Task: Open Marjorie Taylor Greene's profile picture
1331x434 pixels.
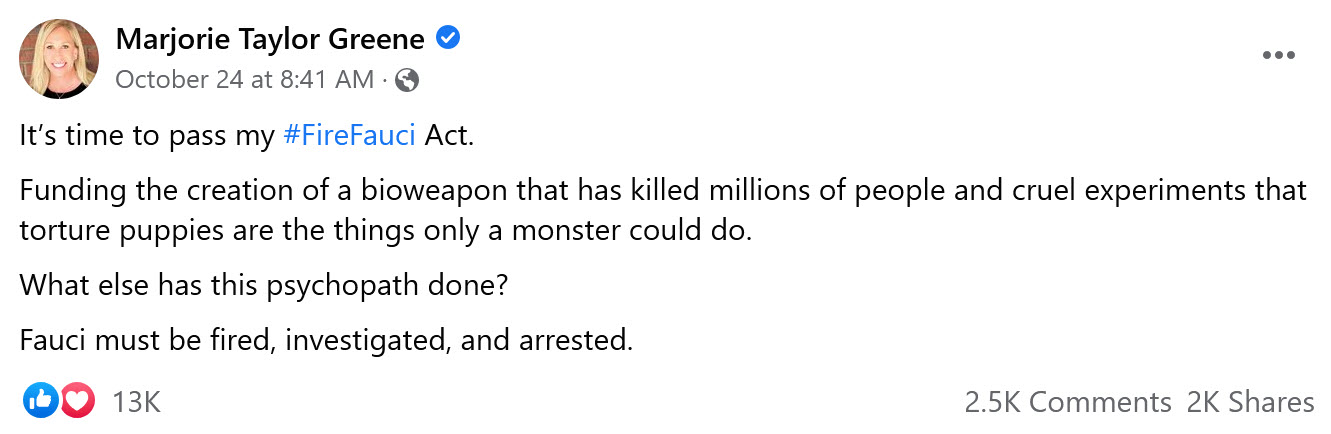Action: [59, 59]
